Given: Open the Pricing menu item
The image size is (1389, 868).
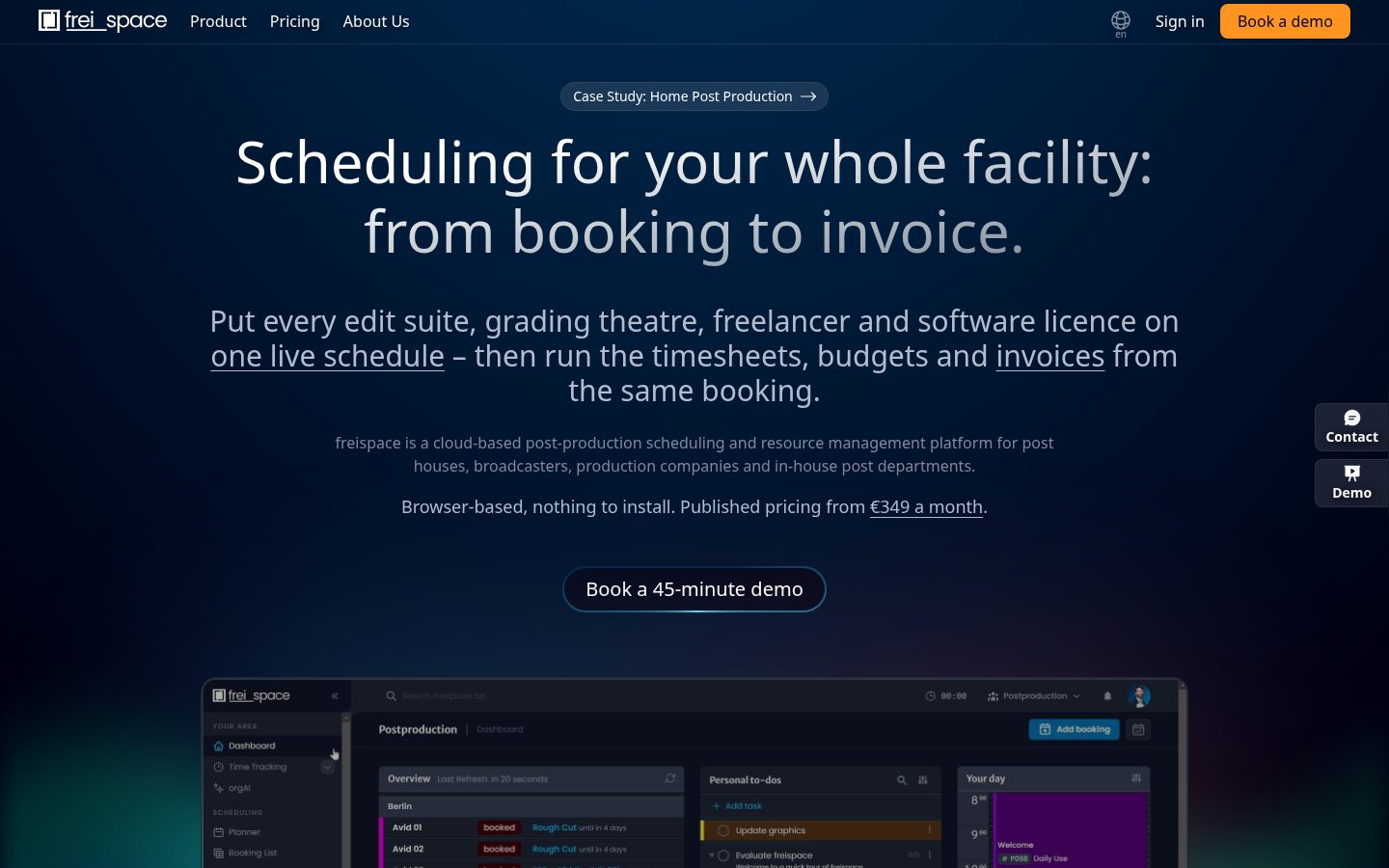Looking at the screenshot, I should 294,21.
